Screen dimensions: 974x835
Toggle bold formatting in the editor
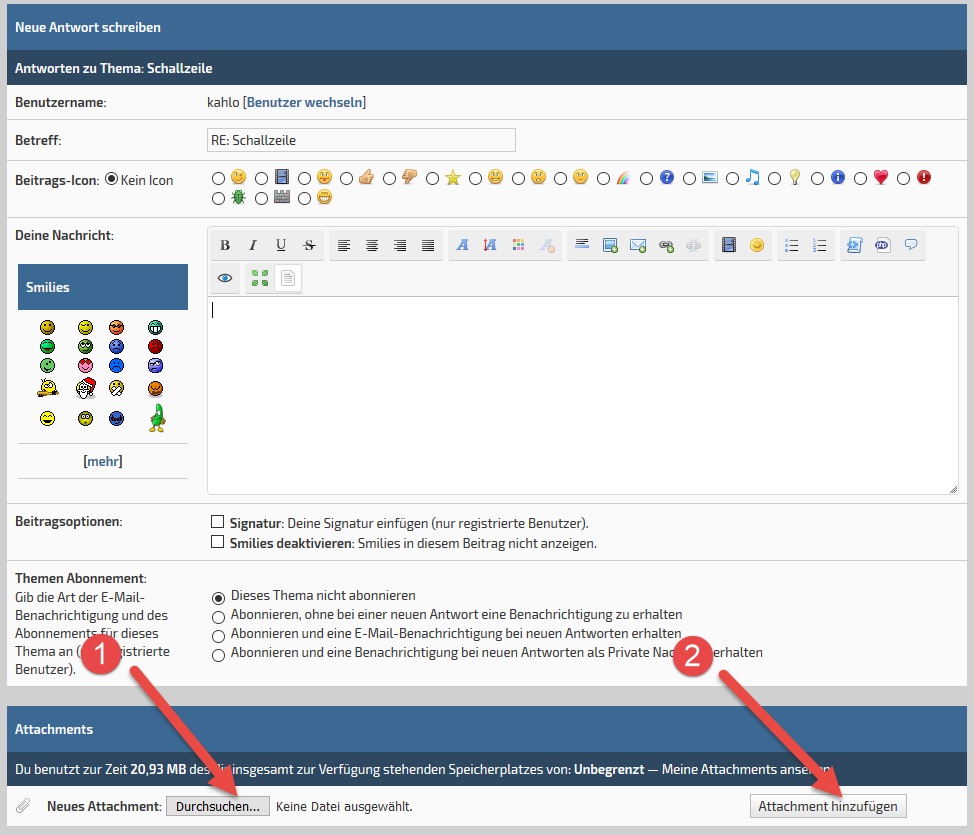(225, 246)
